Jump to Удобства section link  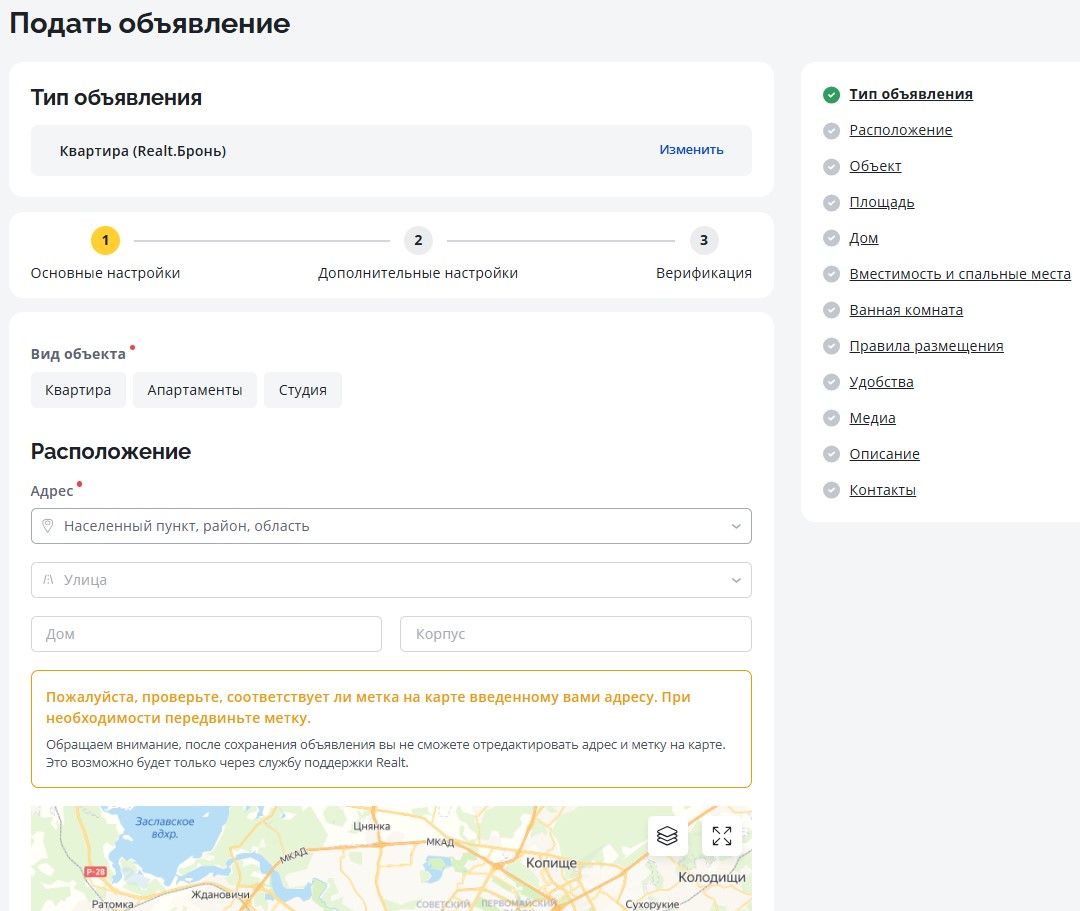tap(881, 382)
